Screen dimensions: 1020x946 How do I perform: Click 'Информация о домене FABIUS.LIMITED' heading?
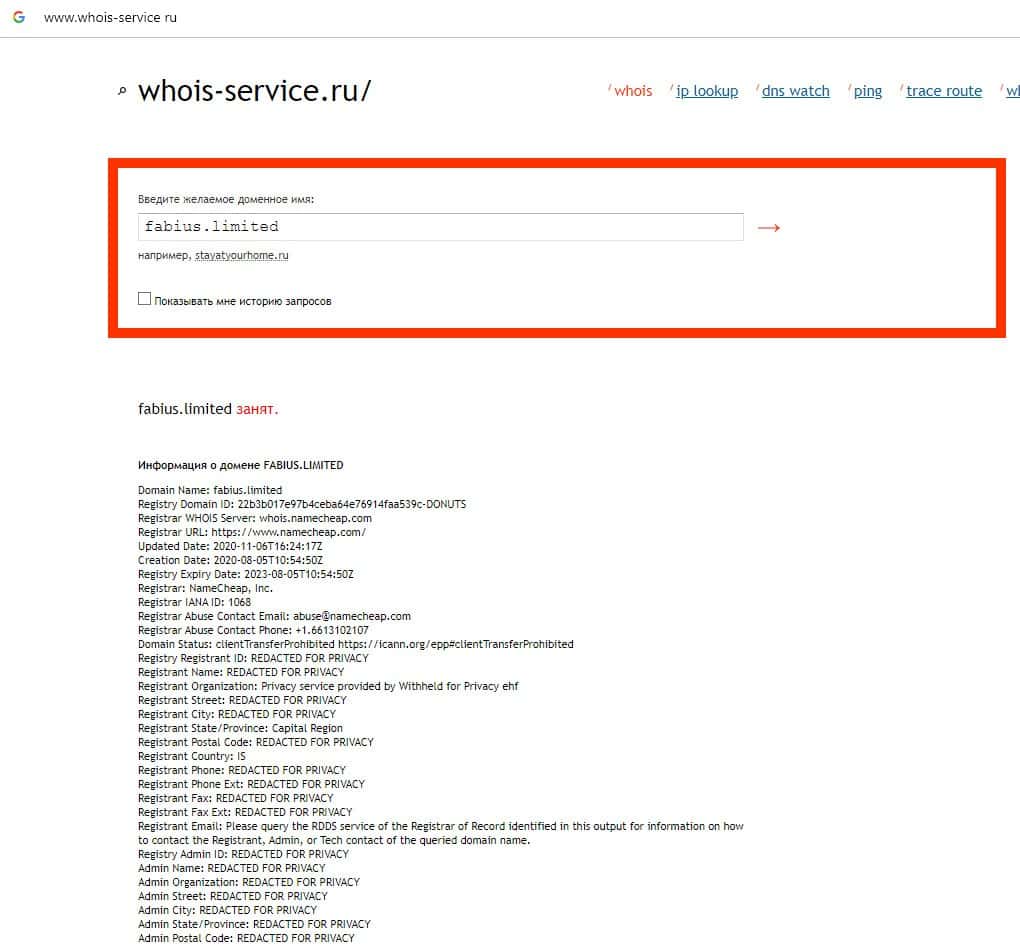tap(241, 465)
